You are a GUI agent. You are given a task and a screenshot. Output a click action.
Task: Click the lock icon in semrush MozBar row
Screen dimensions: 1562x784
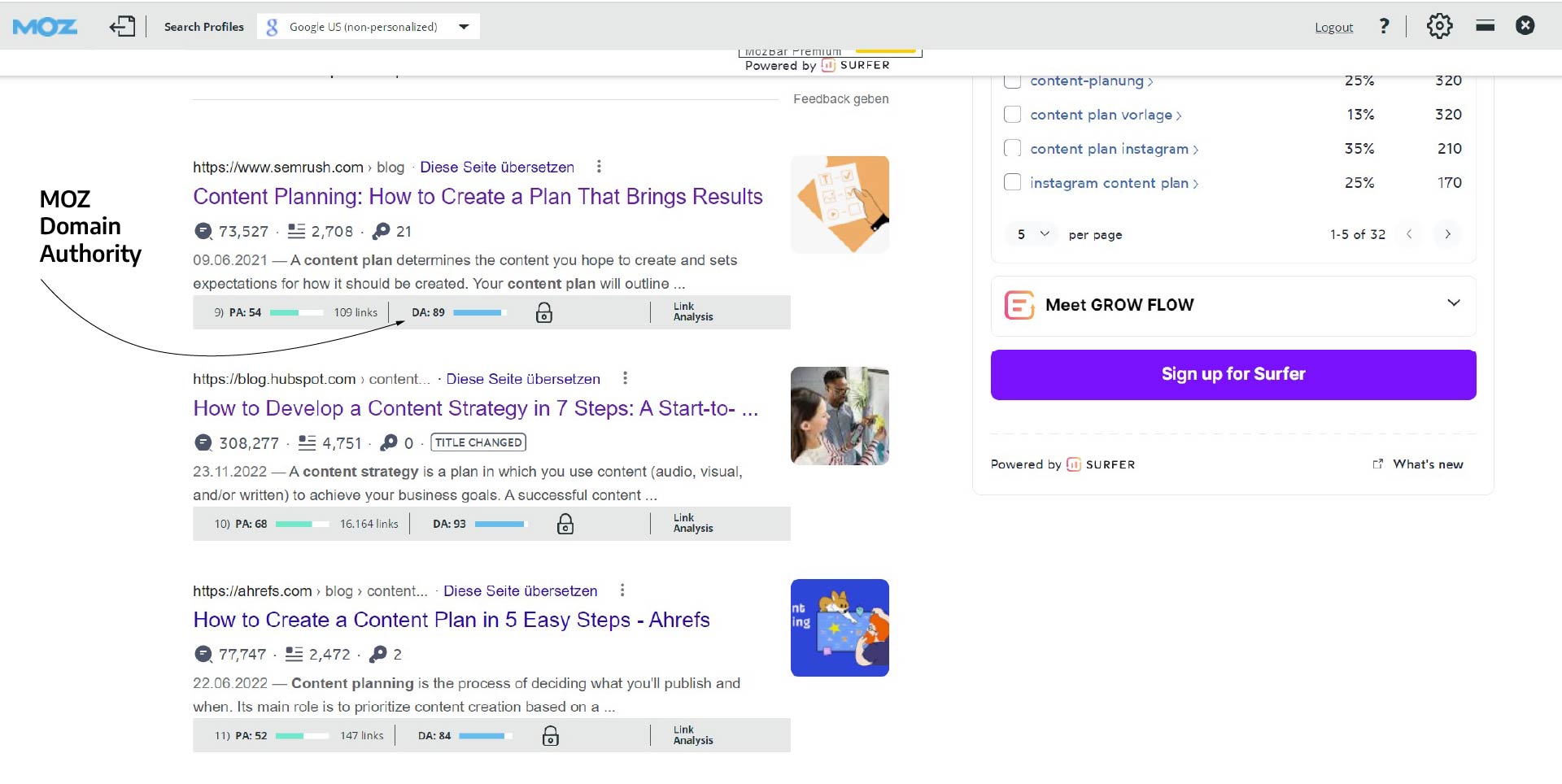[x=544, y=313]
